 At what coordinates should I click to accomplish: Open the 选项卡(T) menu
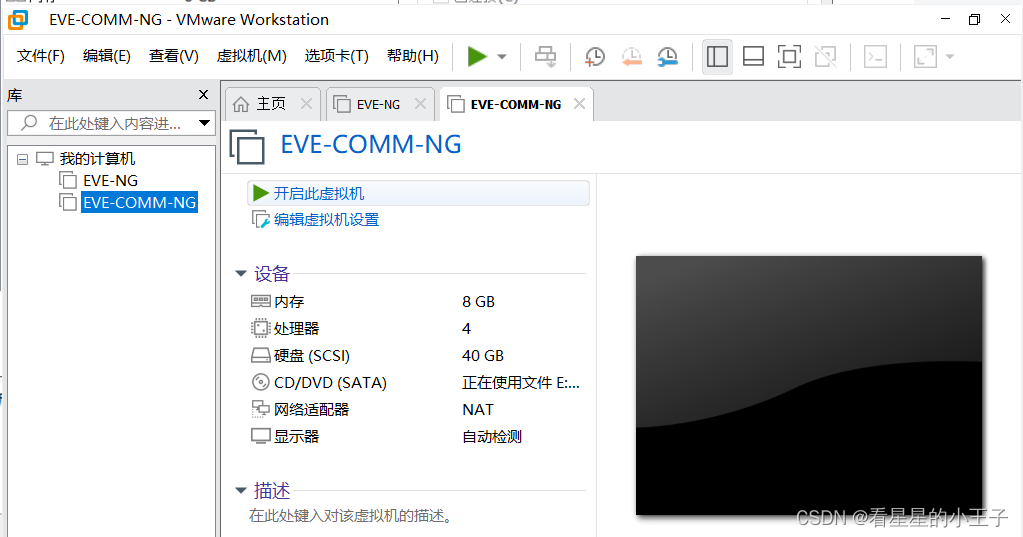(336, 56)
